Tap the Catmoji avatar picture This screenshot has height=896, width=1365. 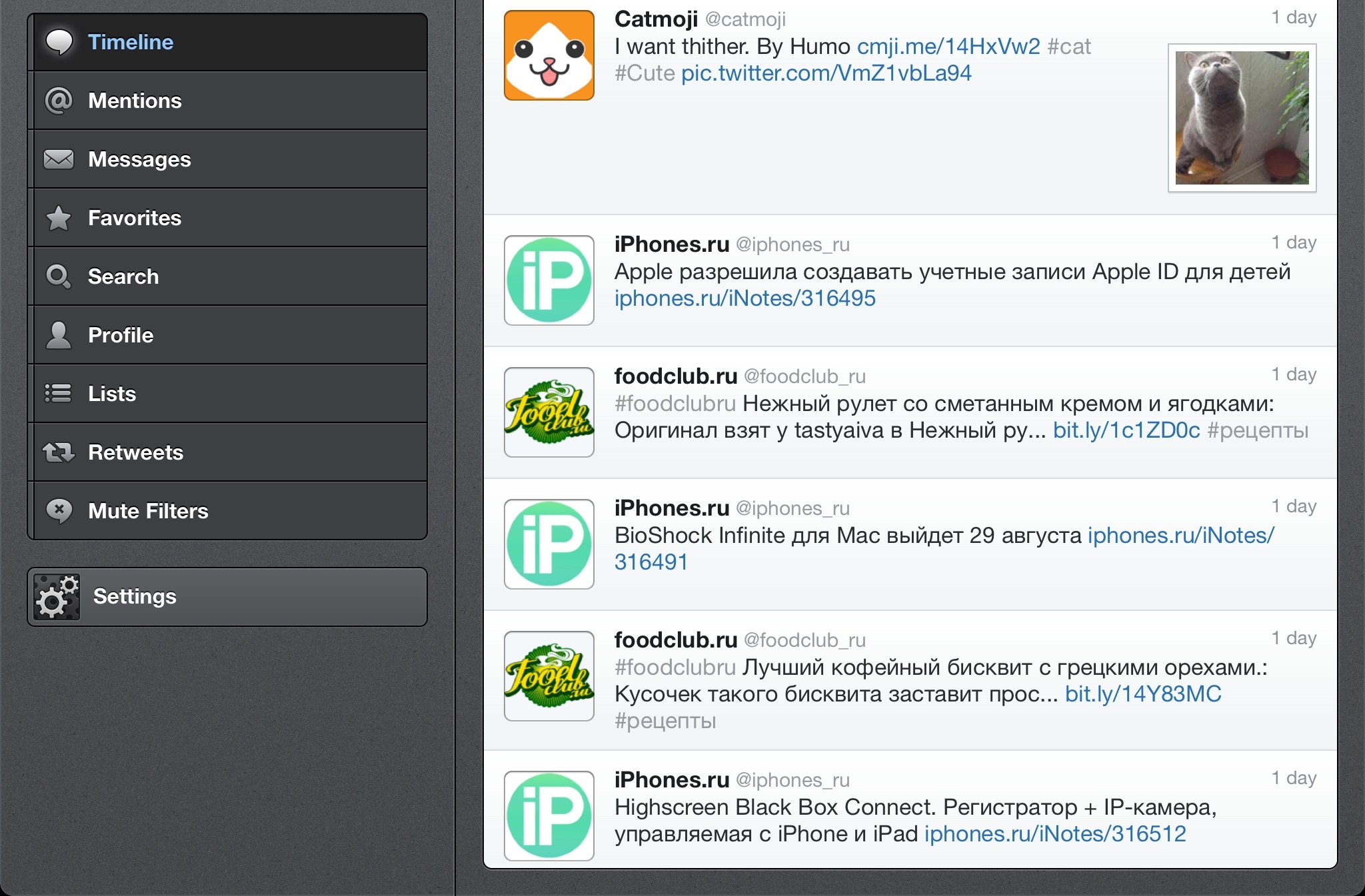549,55
